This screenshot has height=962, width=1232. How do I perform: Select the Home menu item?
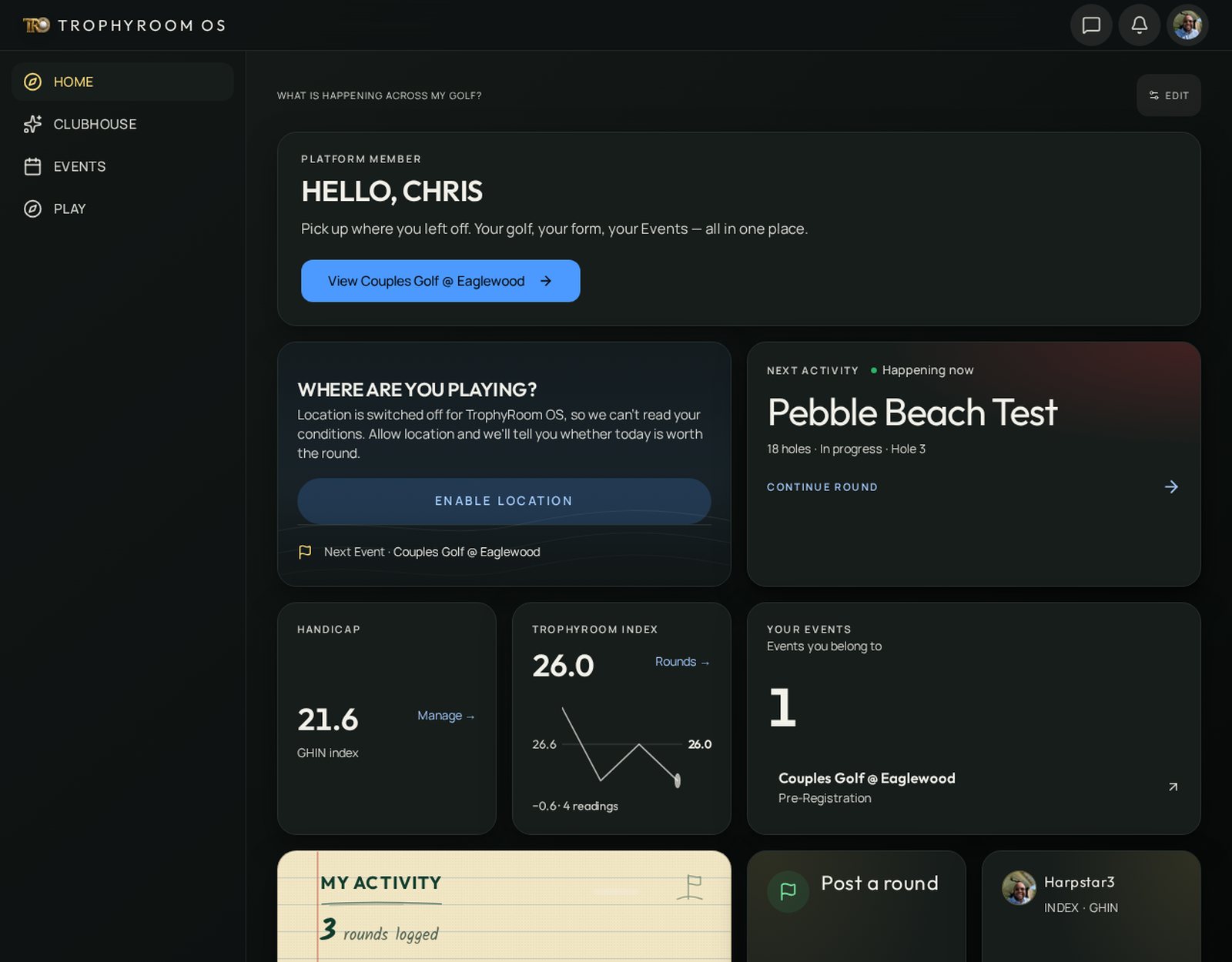pyautogui.click(x=122, y=82)
